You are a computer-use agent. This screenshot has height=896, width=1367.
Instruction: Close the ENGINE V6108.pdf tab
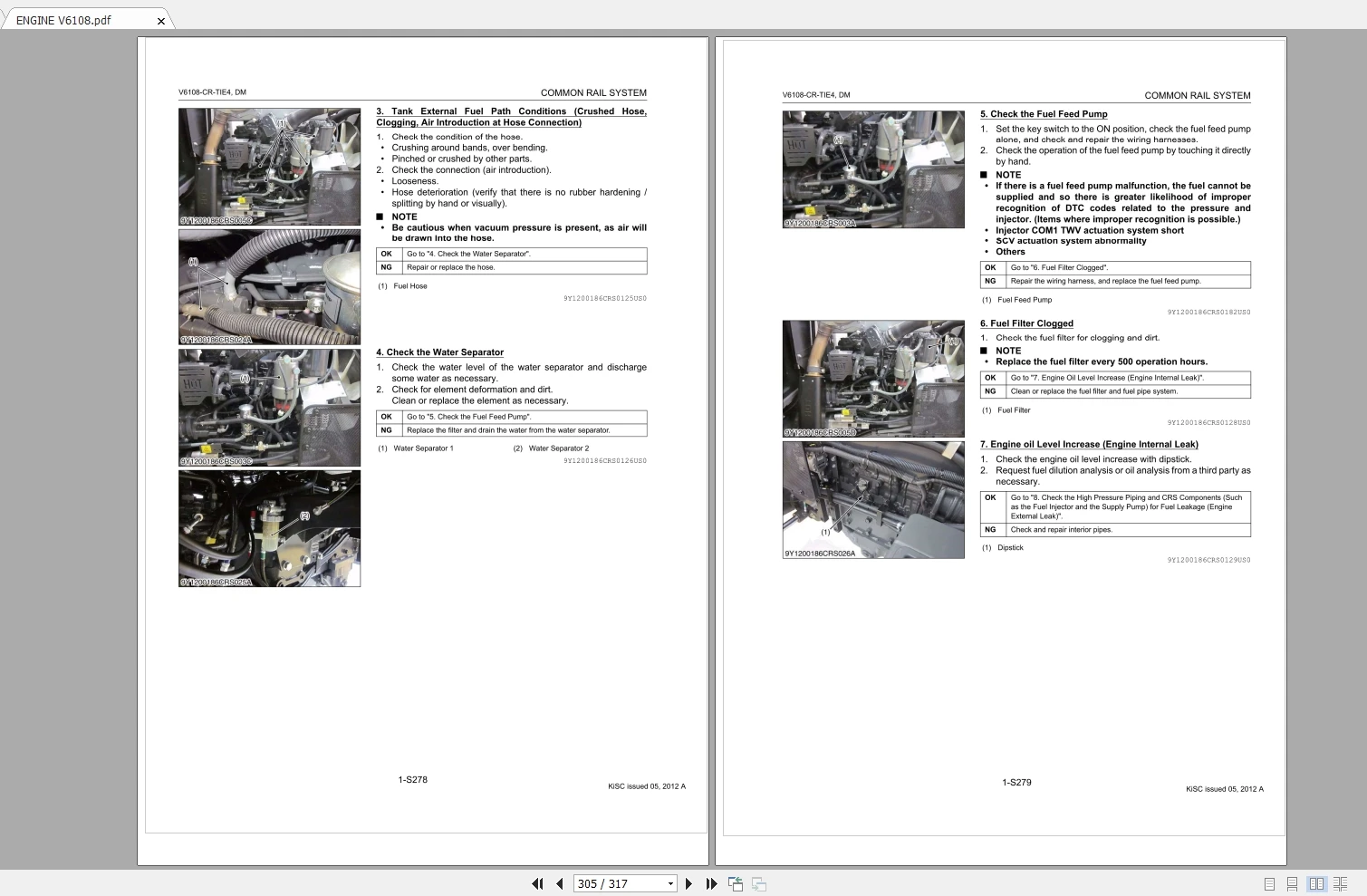161,21
